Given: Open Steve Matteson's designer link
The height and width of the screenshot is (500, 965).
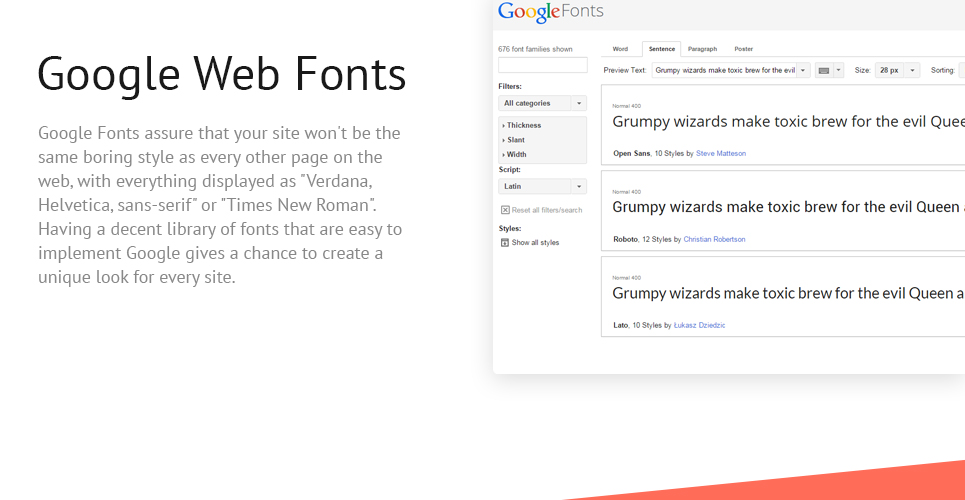Looking at the screenshot, I should [x=721, y=153].
